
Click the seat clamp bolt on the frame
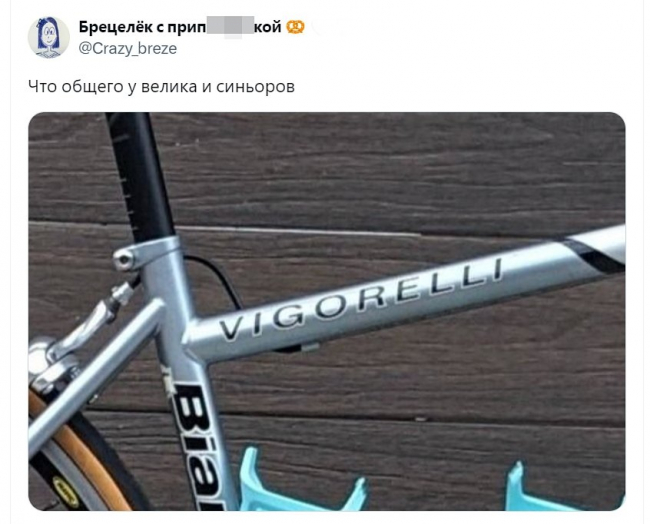click(124, 259)
